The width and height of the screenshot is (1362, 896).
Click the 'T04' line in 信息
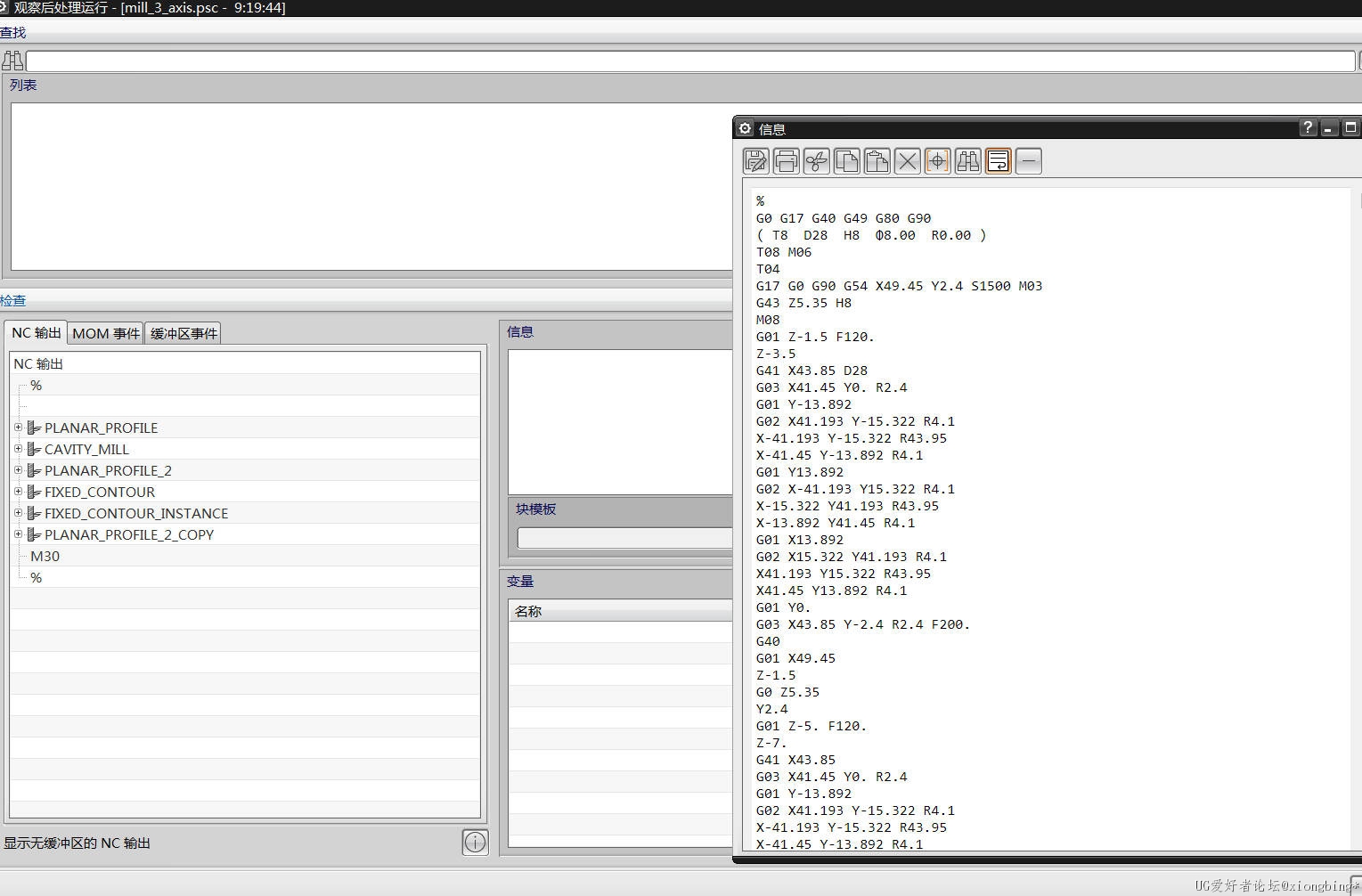768,269
